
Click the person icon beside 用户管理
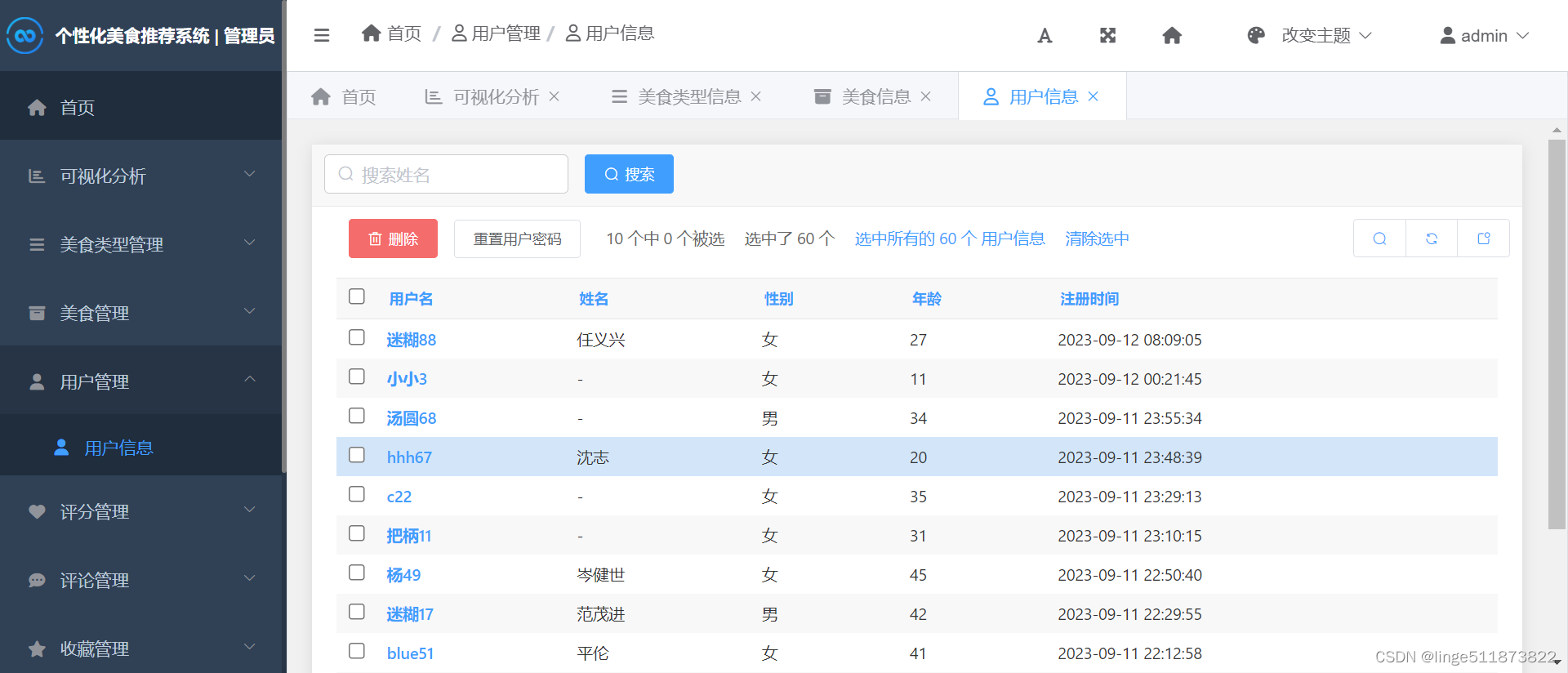point(37,381)
